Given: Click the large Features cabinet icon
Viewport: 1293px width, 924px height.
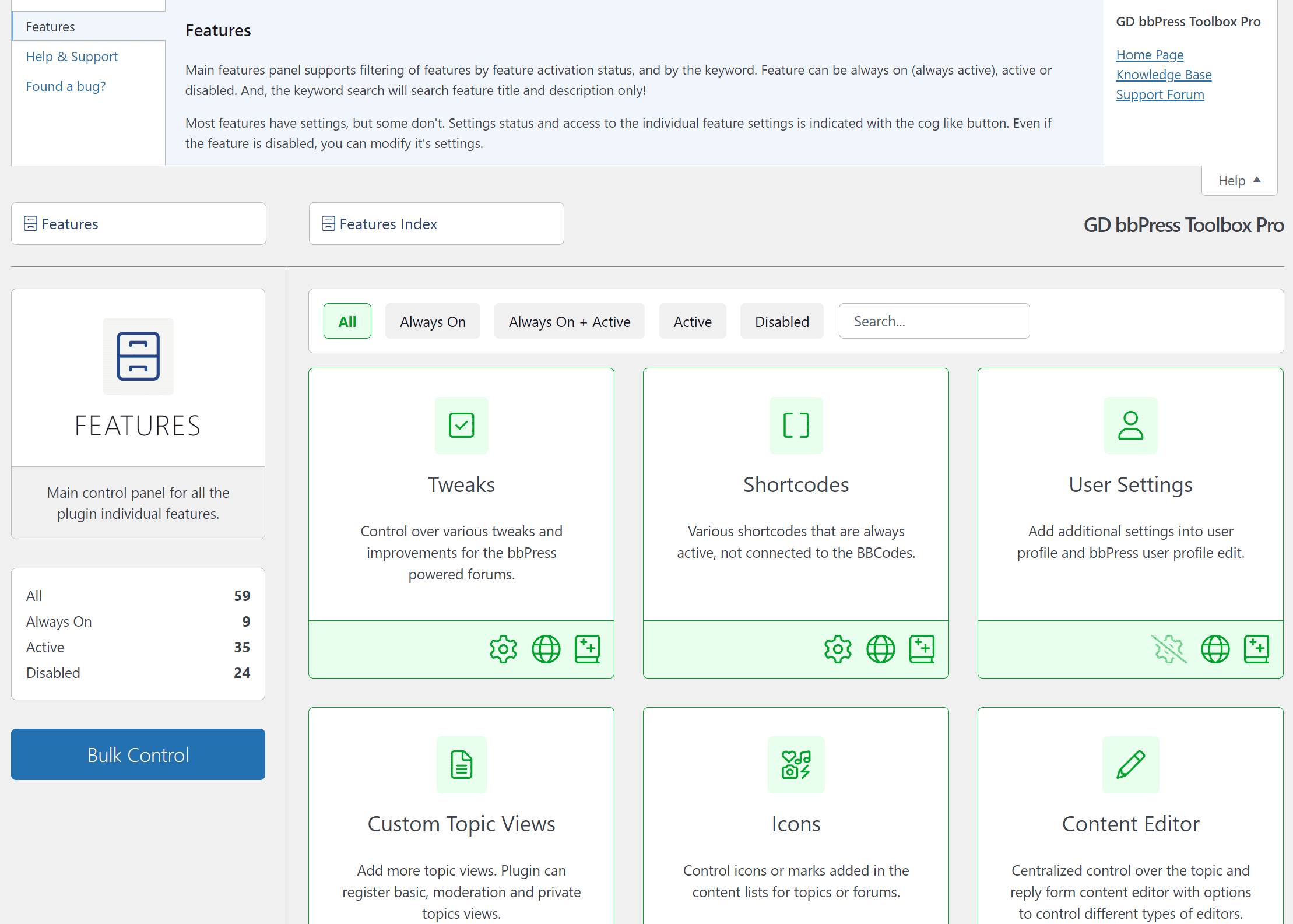Looking at the screenshot, I should click(x=138, y=356).
